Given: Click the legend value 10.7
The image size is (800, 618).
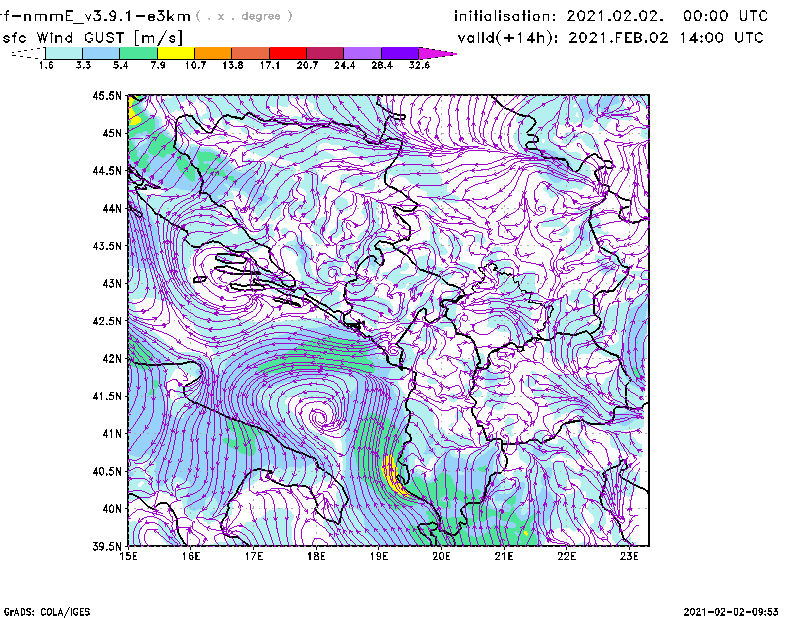Looking at the screenshot, I should tap(195, 65).
